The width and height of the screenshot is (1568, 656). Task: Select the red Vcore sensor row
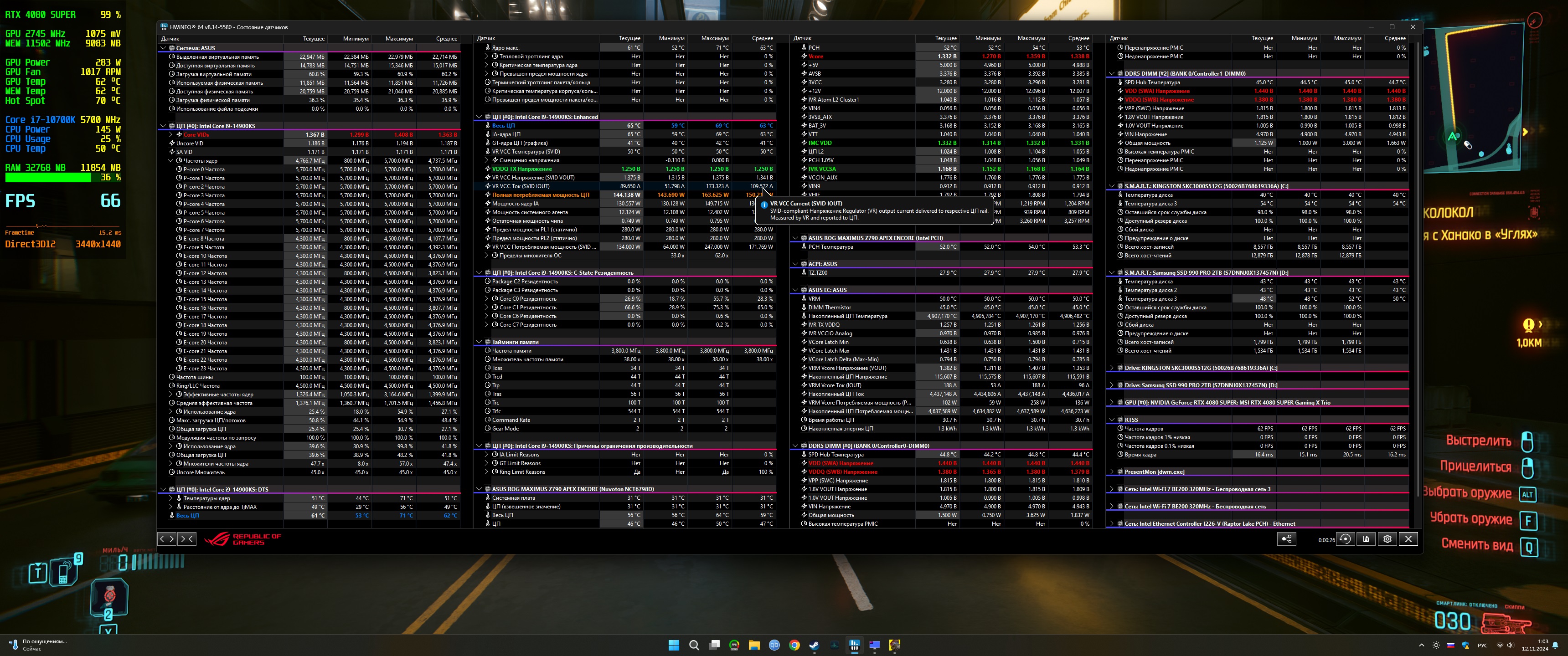tap(815, 56)
